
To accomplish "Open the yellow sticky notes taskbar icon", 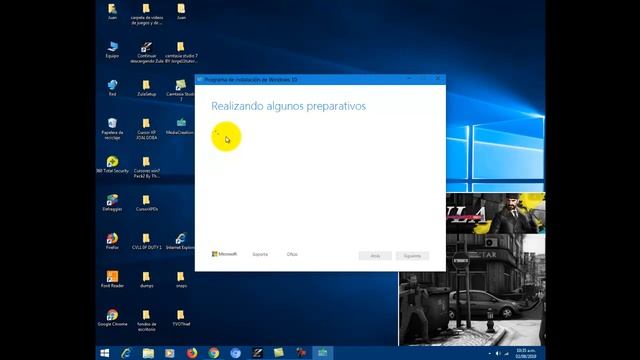I will pyautogui.click(x=279, y=353).
